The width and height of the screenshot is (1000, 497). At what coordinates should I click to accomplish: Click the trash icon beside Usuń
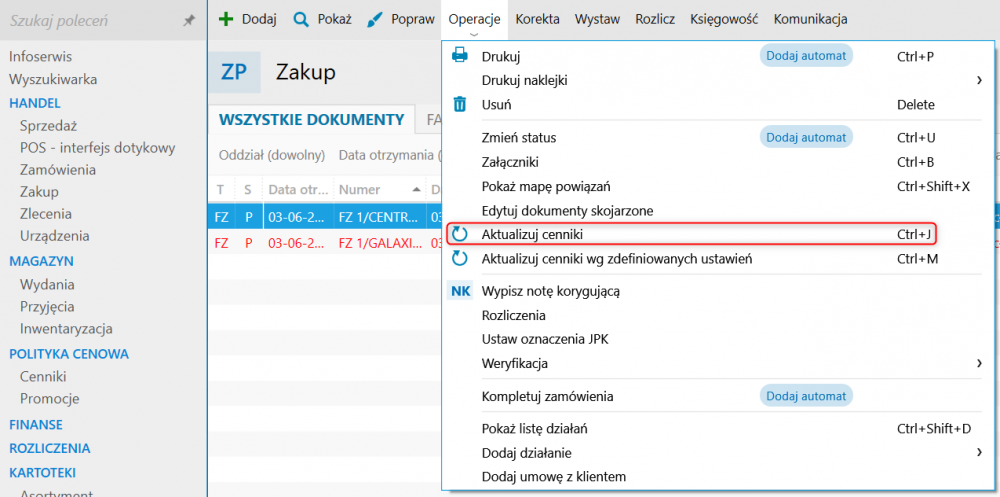pos(460,104)
